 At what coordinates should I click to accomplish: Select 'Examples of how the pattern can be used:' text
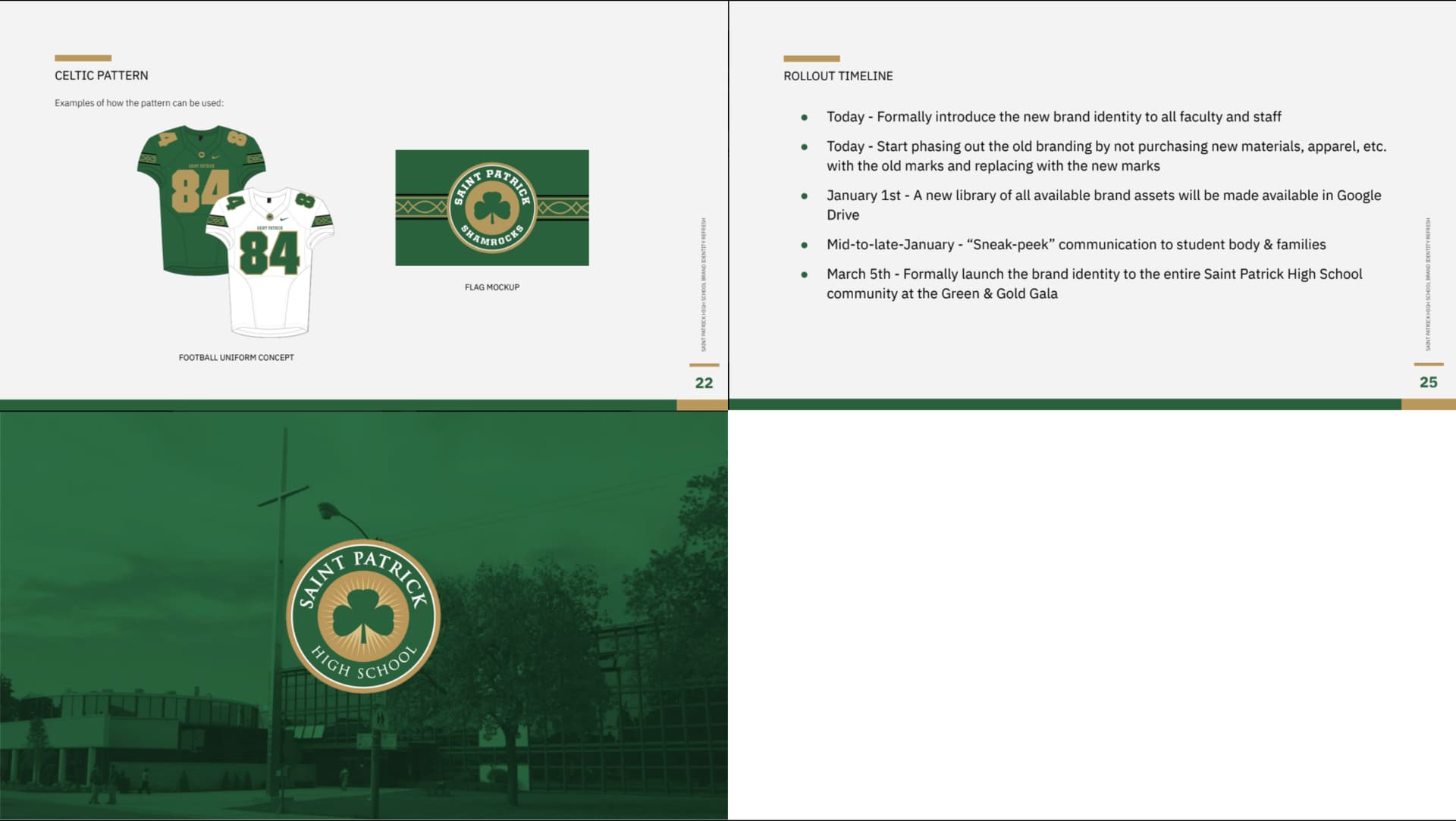click(x=139, y=103)
